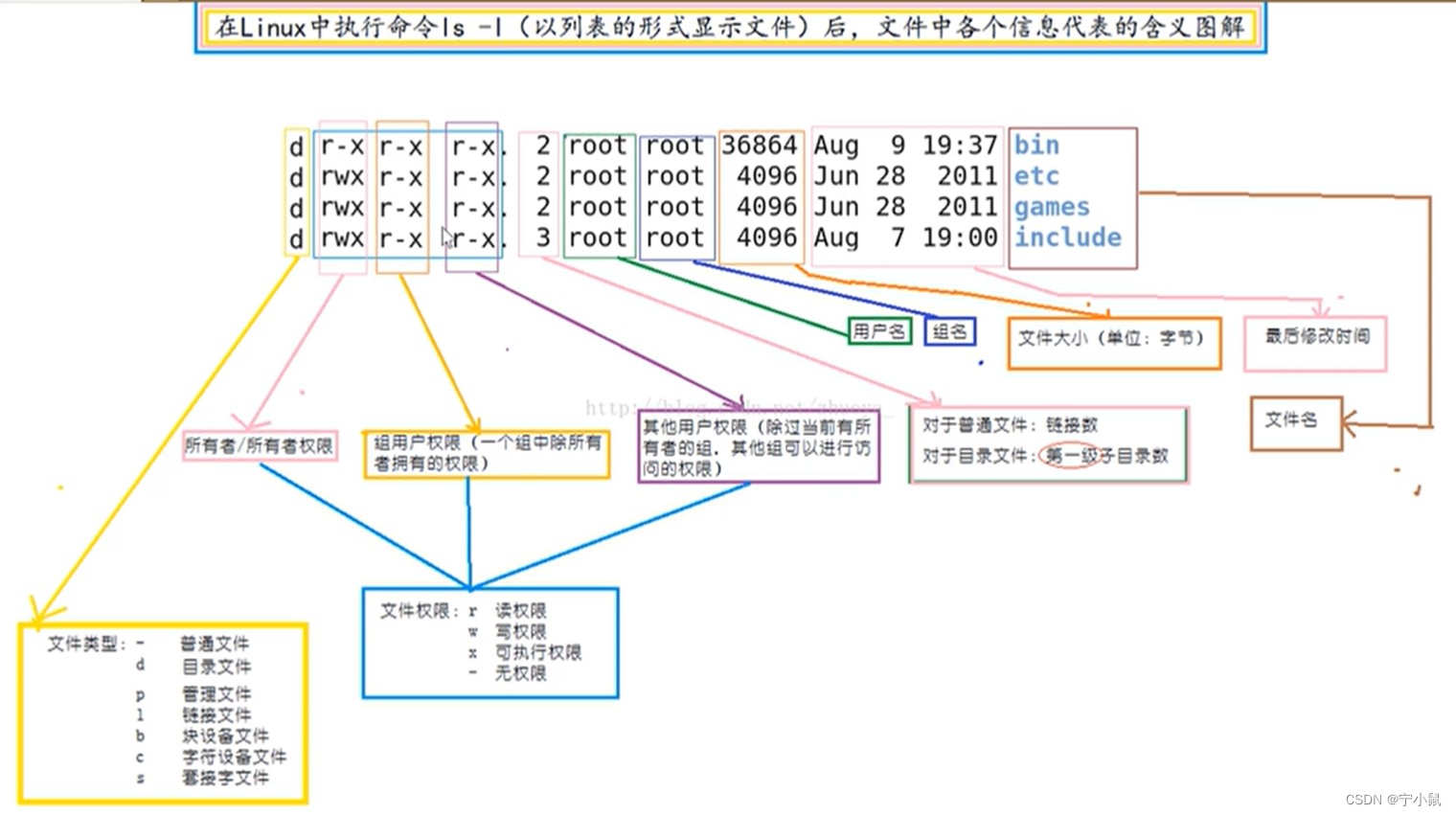Click the file name 'etc'
The width and height of the screenshot is (1456, 815).
(x=1036, y=176)
